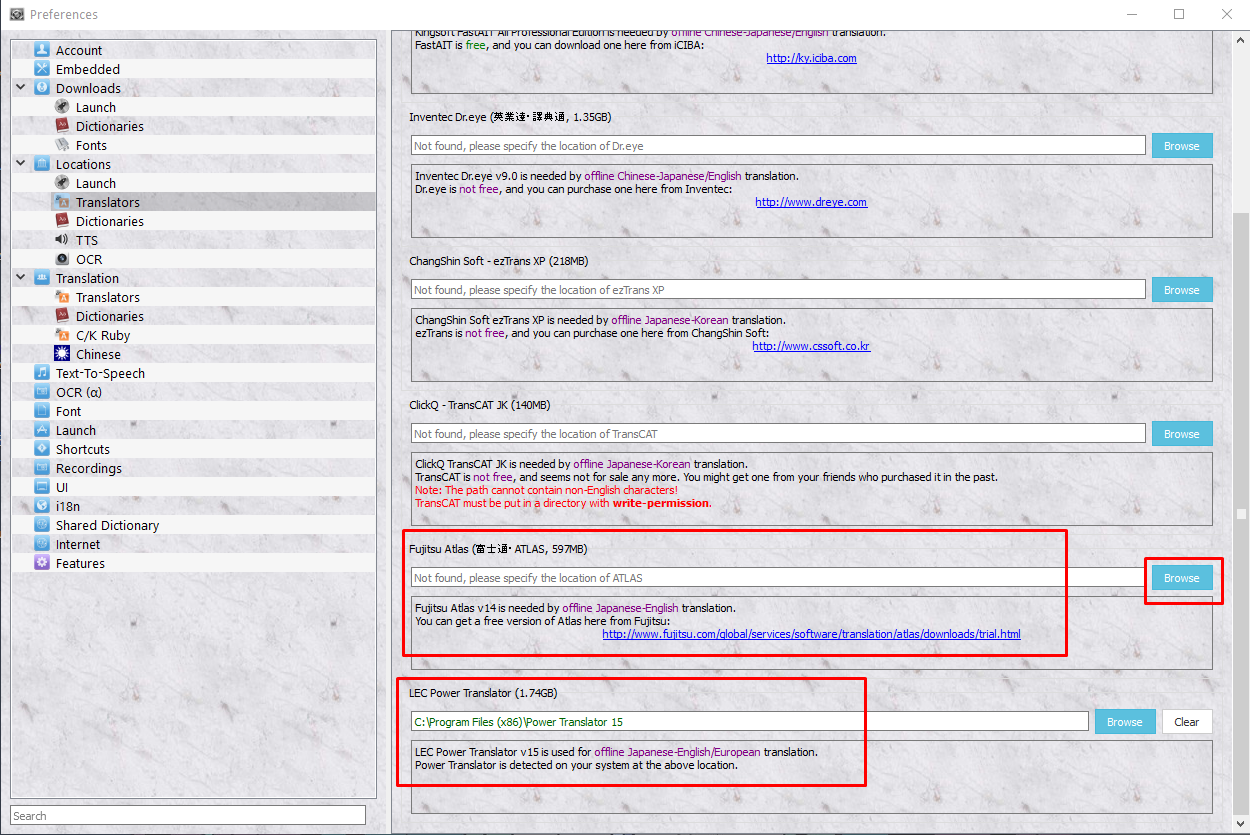Select Translators icon under Locations

point(62,202)
